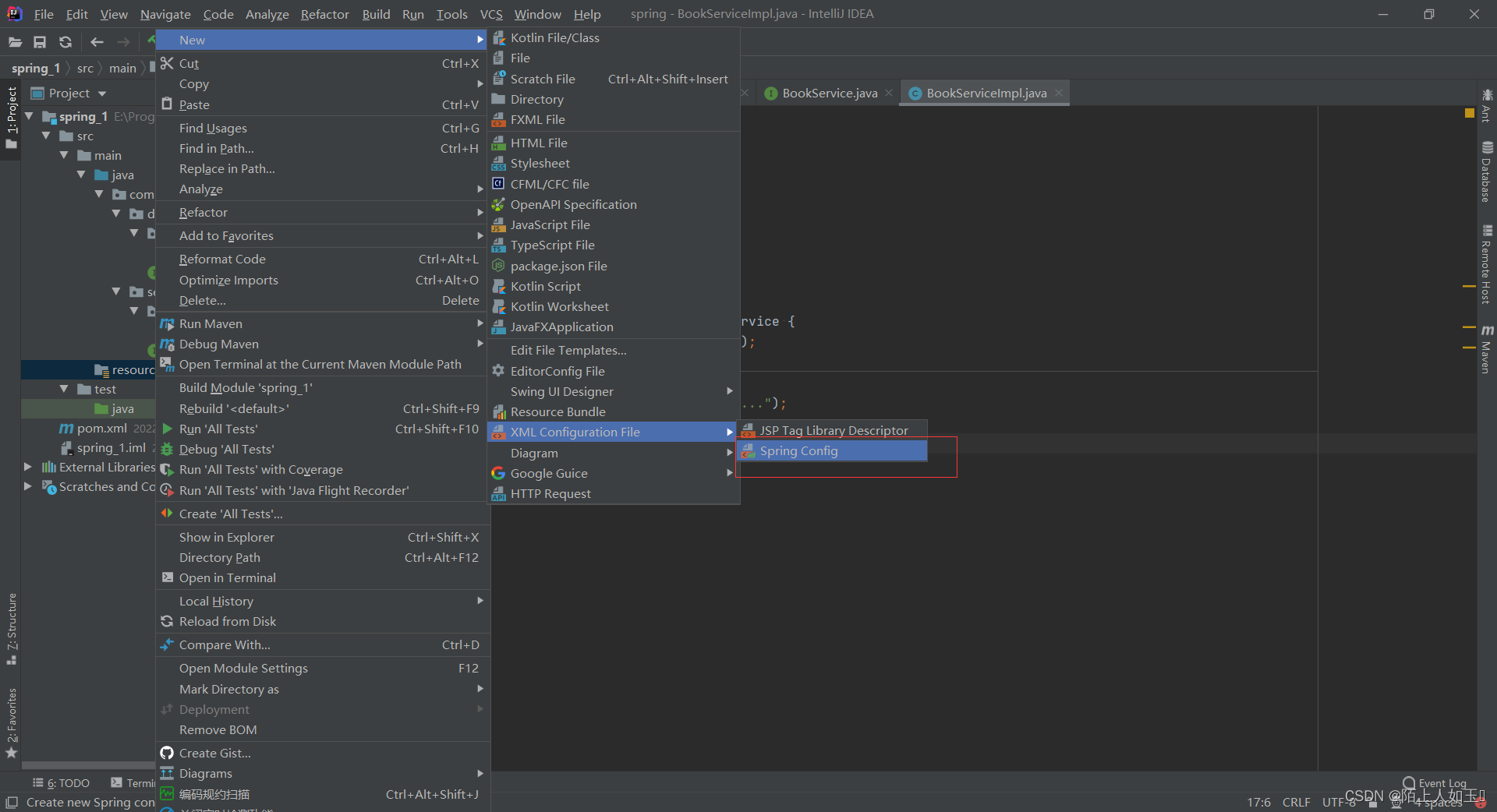Open the Maven tool window
This screenshot has height=812, width=1497.
(1487, 349)
